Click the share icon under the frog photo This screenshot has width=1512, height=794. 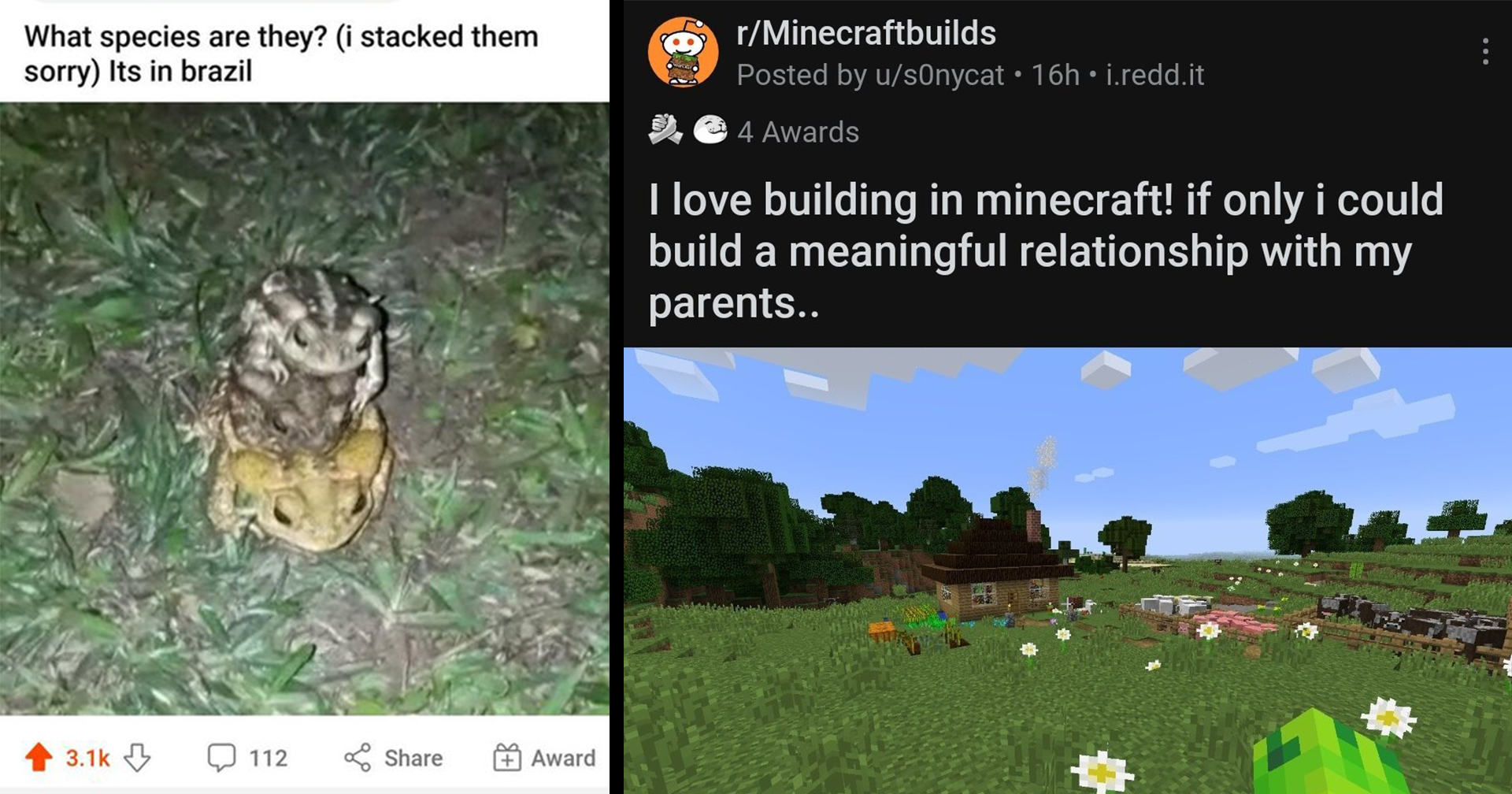[x=358, y=758]
